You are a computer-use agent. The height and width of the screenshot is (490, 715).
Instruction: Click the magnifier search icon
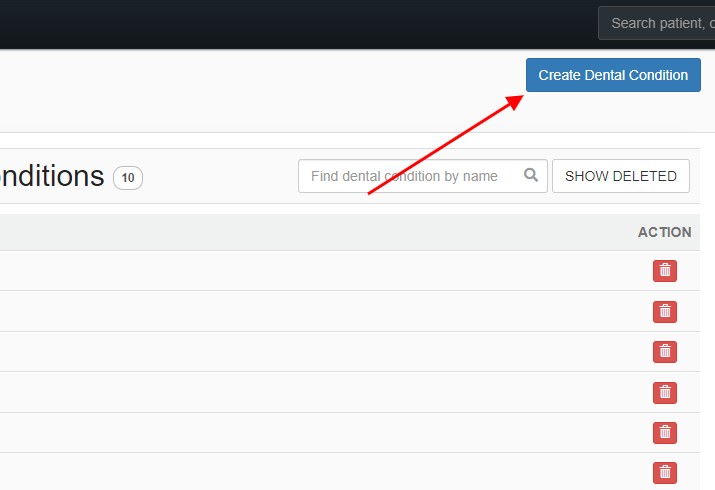point(531,175)
